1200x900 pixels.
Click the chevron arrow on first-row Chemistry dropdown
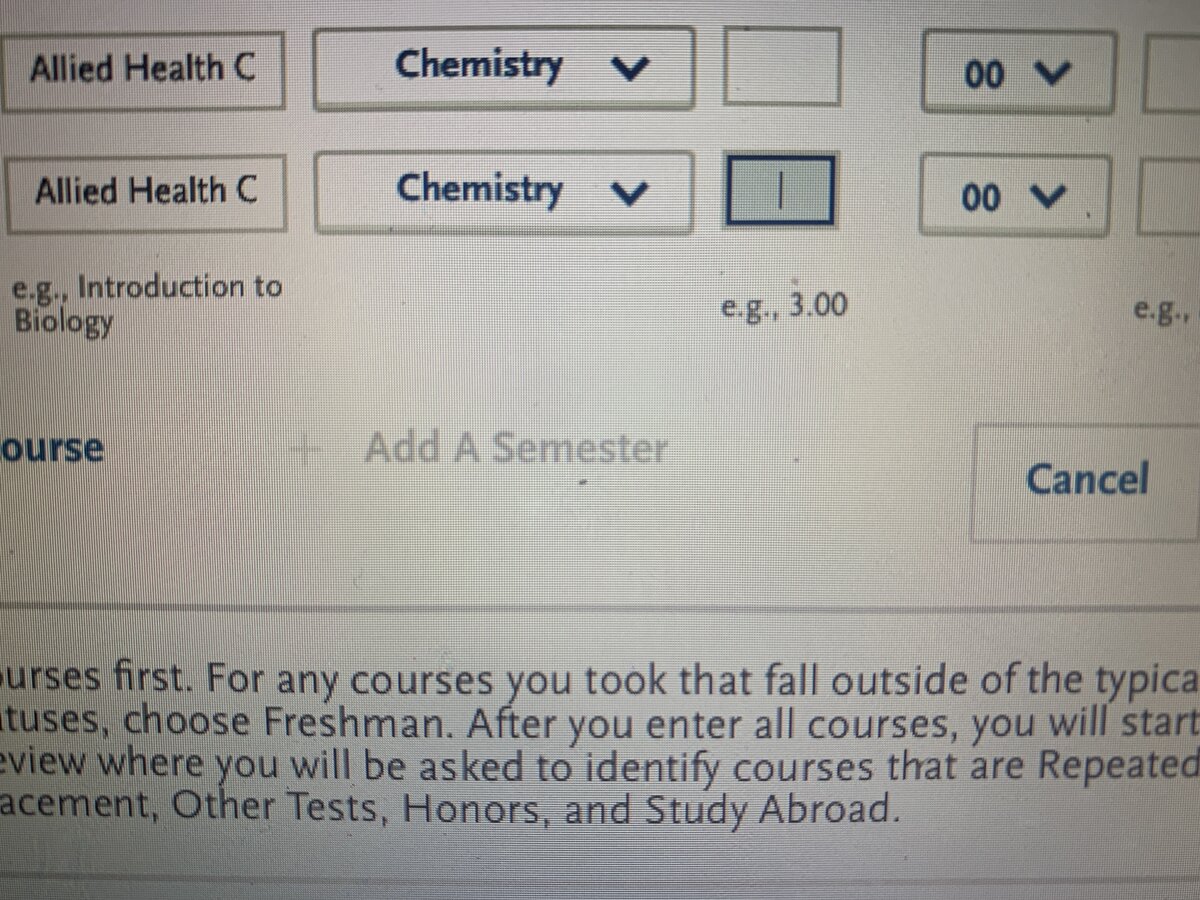[632, 68]
